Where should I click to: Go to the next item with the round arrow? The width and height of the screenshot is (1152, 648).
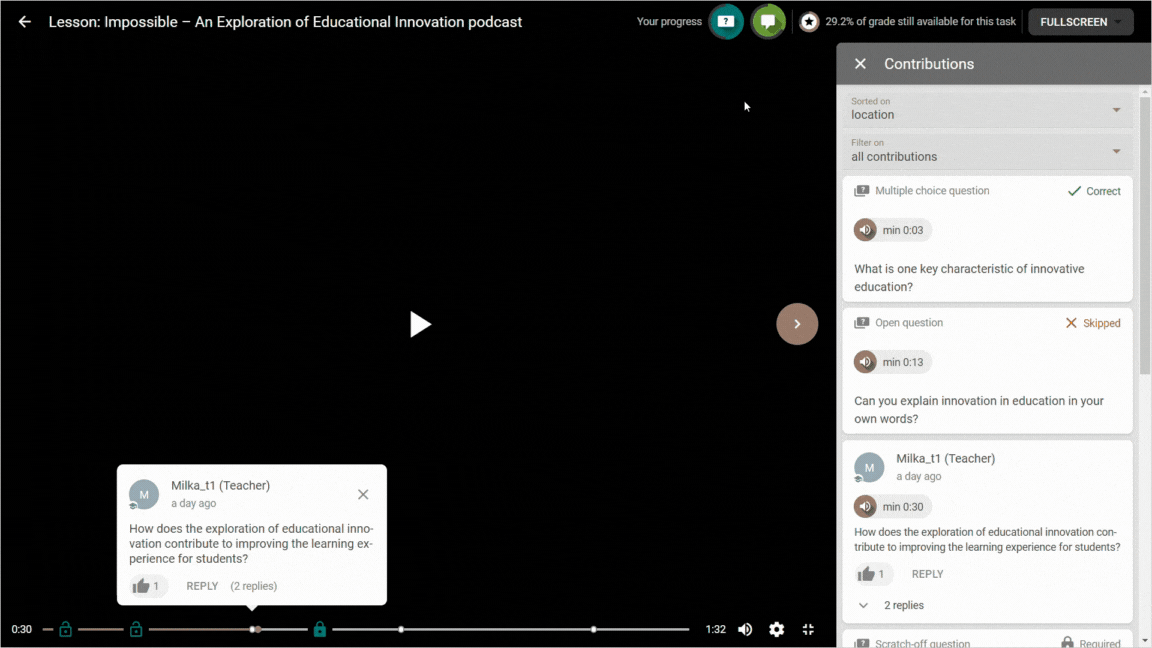coord(797,324)
